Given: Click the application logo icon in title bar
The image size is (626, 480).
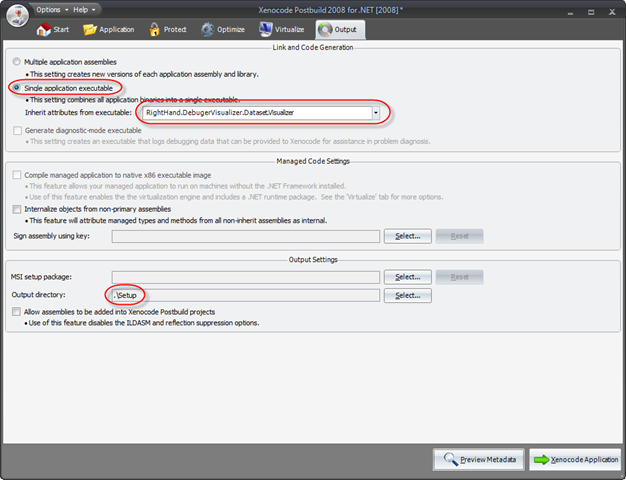Looking at the screenshot, I should coord(17,9).
